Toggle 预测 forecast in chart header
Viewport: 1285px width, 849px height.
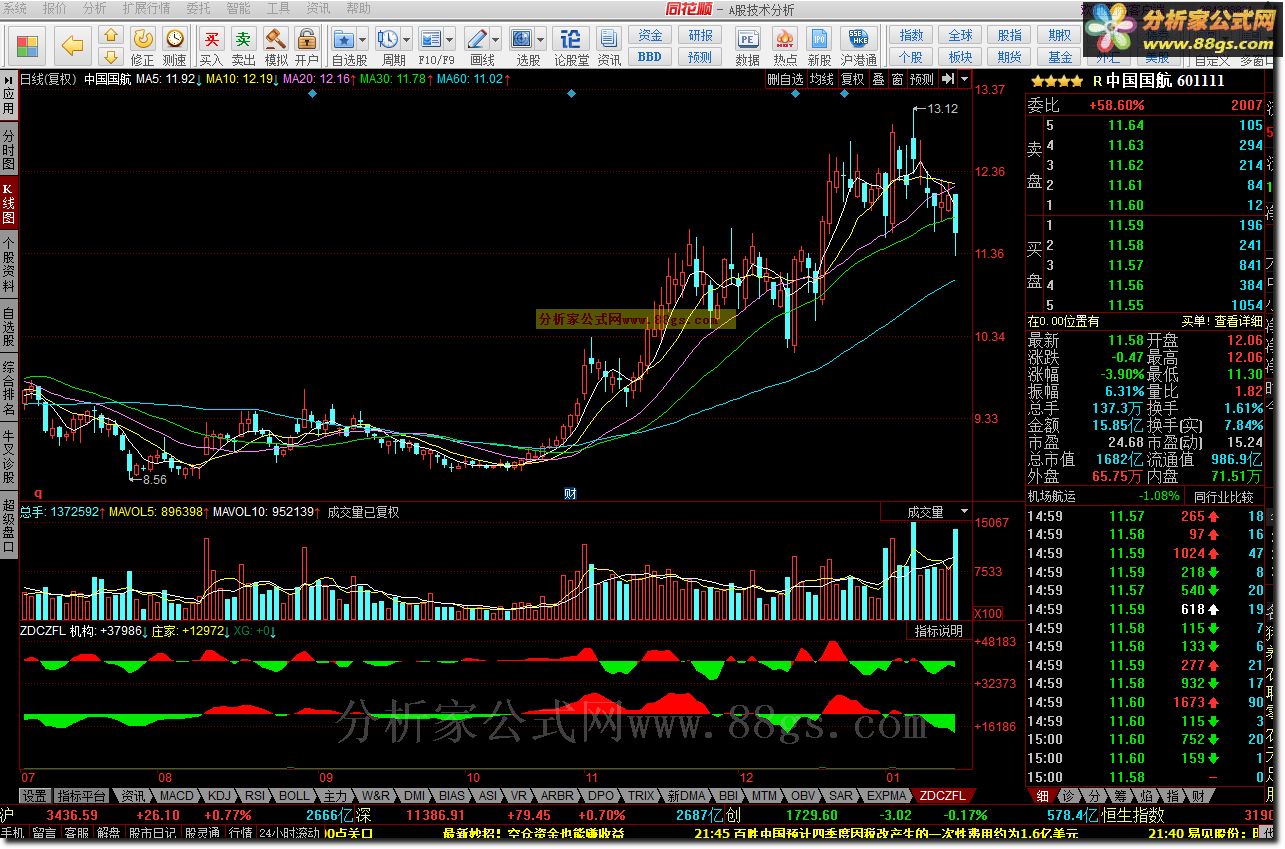(x=921, y=79)
